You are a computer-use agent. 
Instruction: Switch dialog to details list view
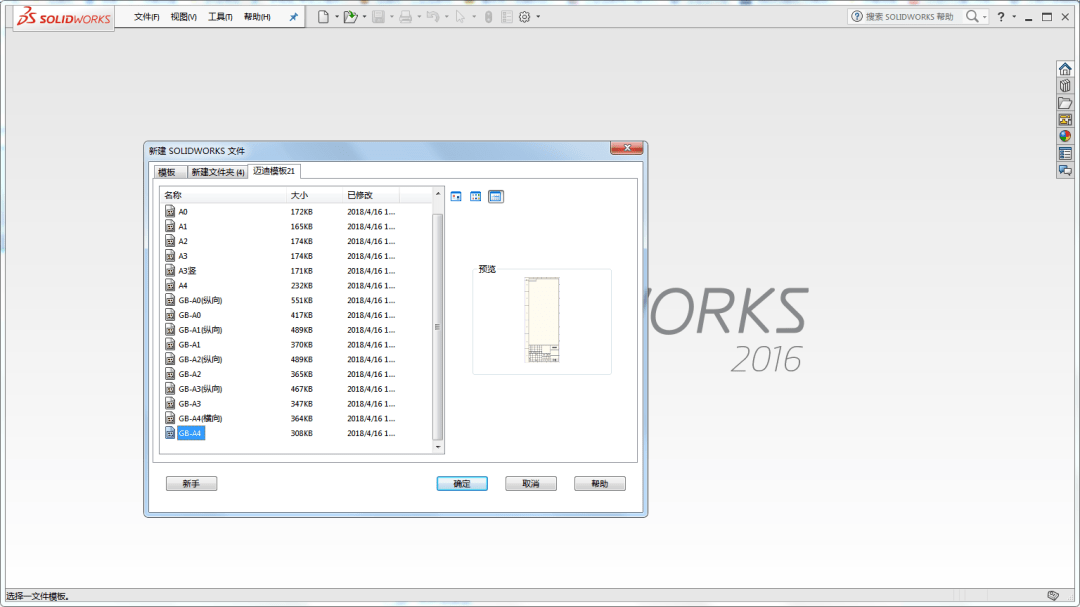495,196
